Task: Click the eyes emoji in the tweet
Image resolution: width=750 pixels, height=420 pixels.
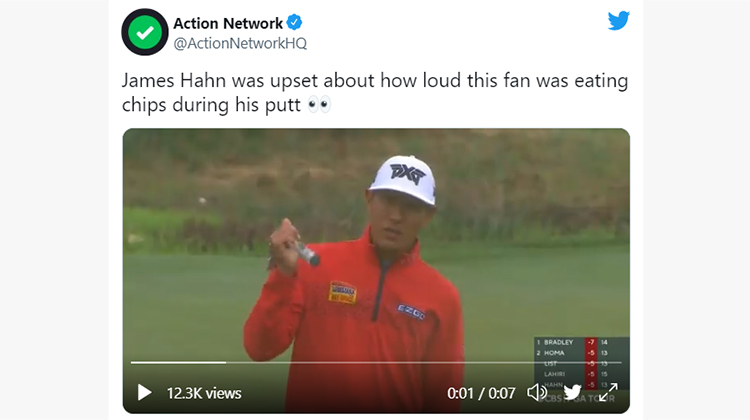Action: pyautogui.click(x=319, y=104)
